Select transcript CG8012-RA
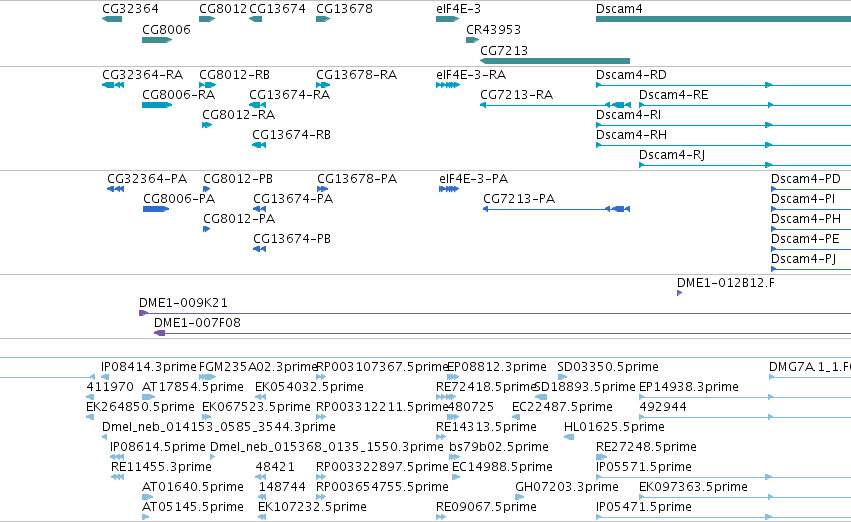This screenshot has height=522, width=851. pyautogui.click(x=238, y=114)
